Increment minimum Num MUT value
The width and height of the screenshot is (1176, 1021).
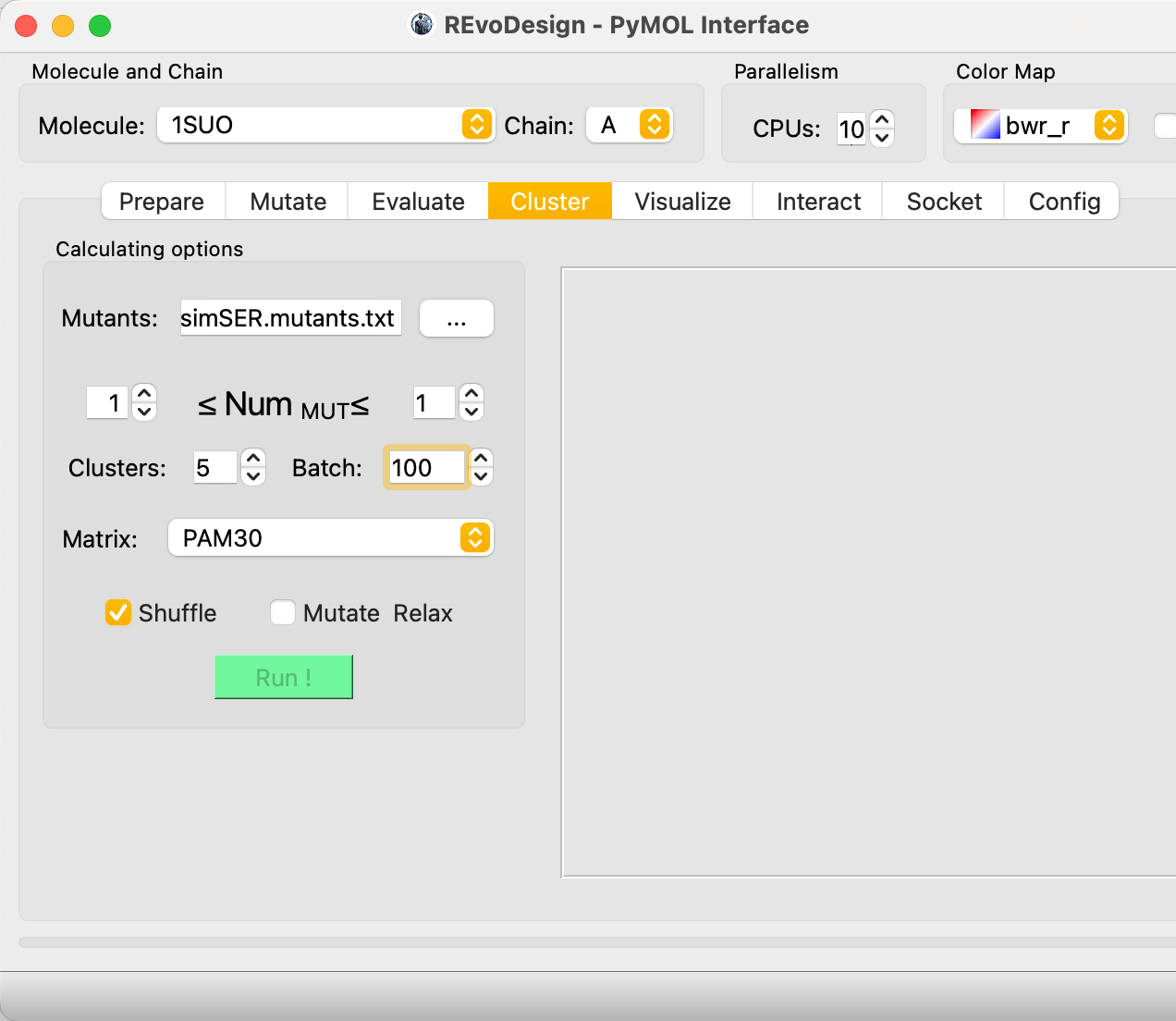145,394
